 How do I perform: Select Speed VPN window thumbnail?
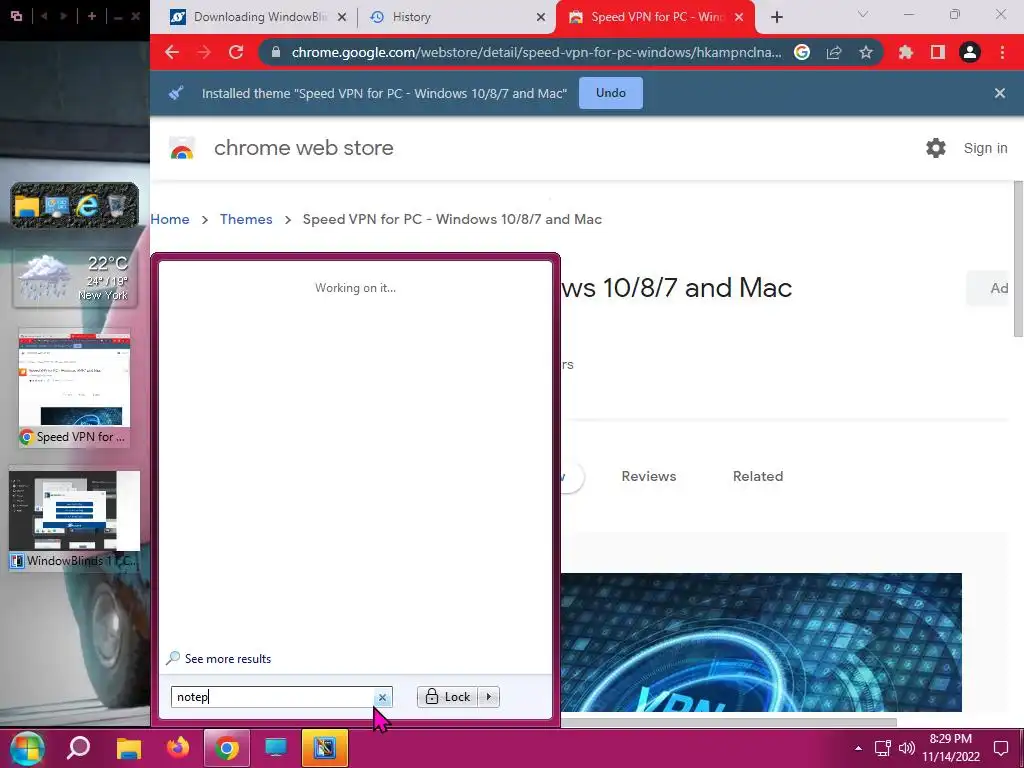tap(74, 388)
